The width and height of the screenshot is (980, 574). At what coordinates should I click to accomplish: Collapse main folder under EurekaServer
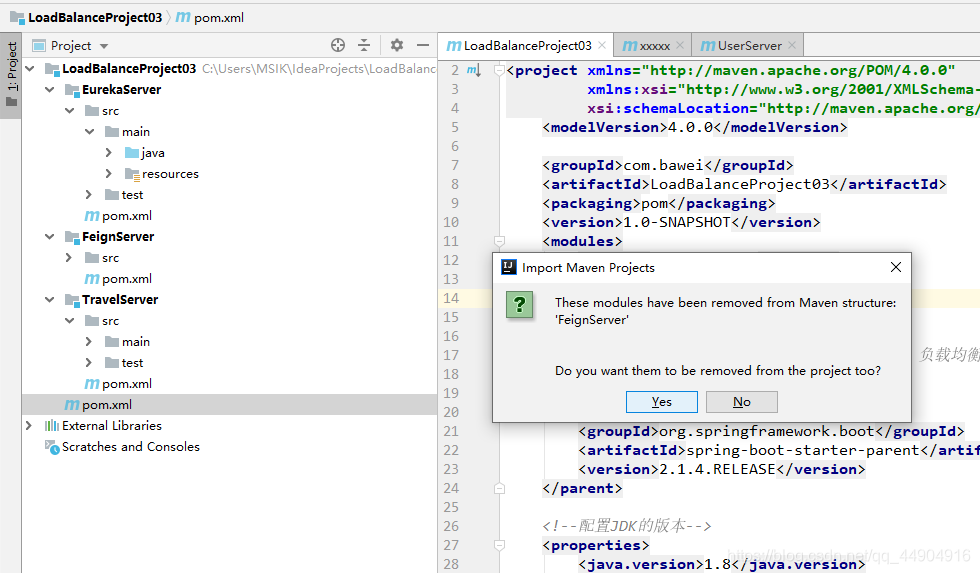(x=89, y=131)
